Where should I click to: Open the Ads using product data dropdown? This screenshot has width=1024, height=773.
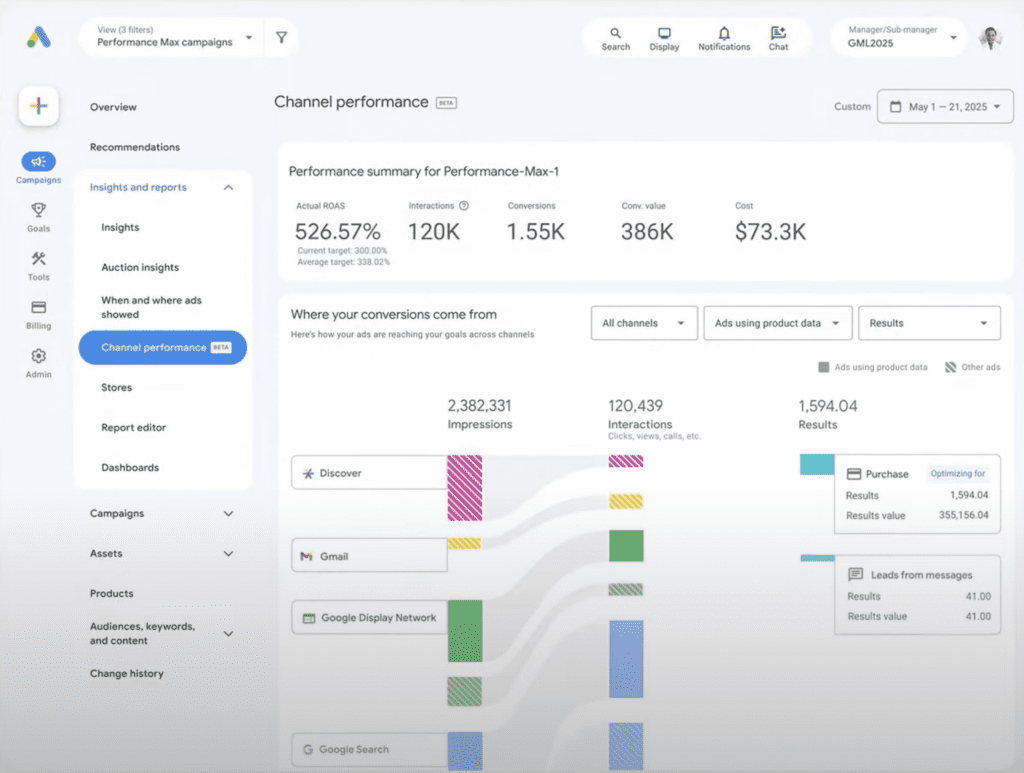778,323
